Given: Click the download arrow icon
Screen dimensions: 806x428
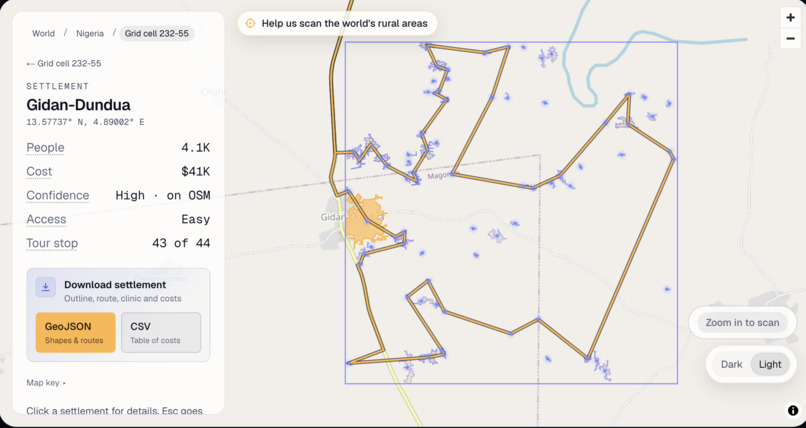Looking at the screenshot, I should (x=45, y=287).
